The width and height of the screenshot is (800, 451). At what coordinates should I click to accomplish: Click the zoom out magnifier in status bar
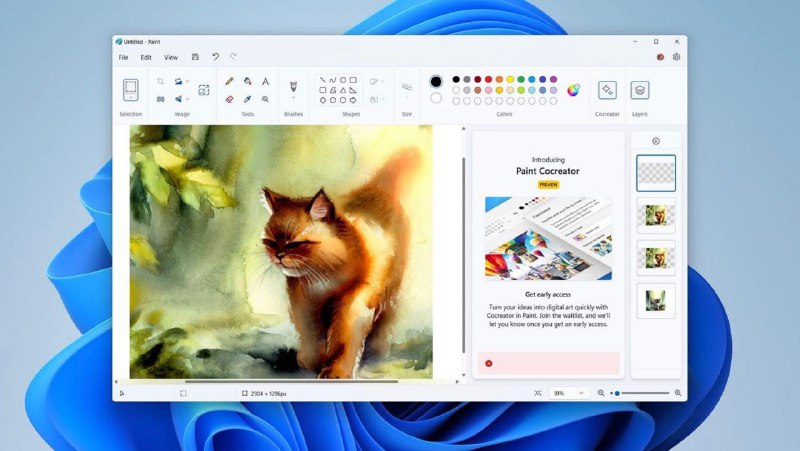pos(601,393)
